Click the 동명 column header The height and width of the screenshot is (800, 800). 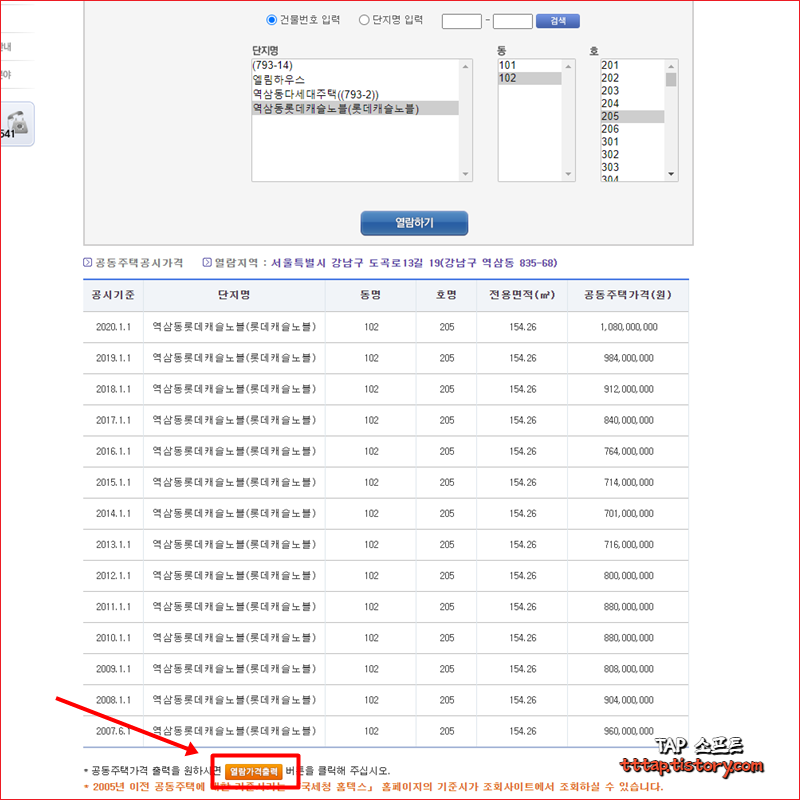pos(371,295)
